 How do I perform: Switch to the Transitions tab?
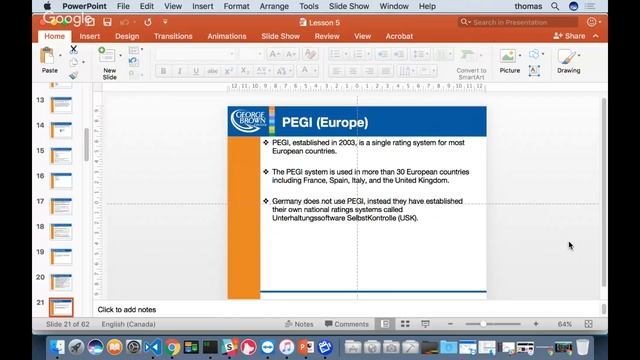(173, 36)
